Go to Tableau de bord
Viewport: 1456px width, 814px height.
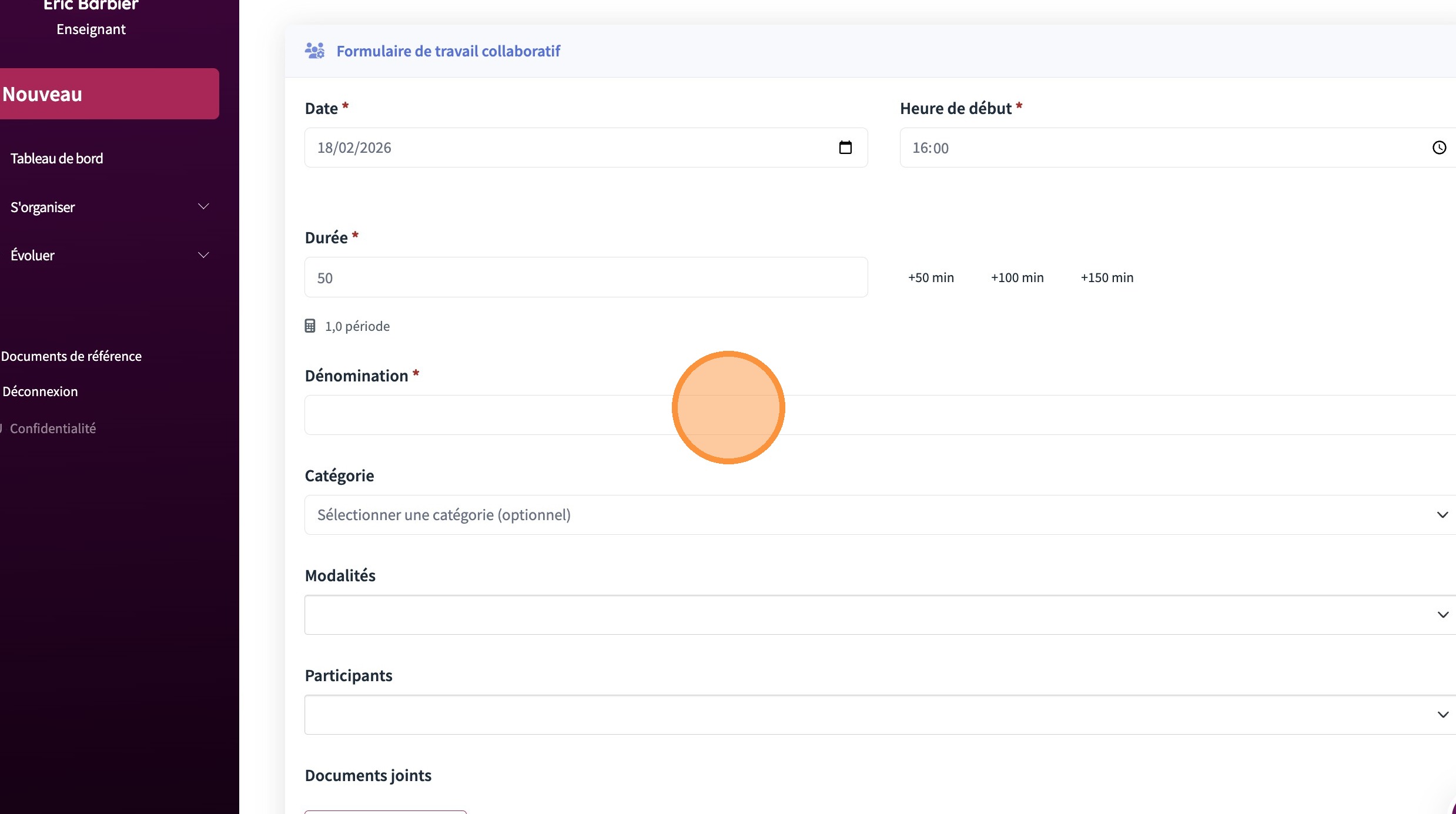pyautogui.click(x=57, y=159)
